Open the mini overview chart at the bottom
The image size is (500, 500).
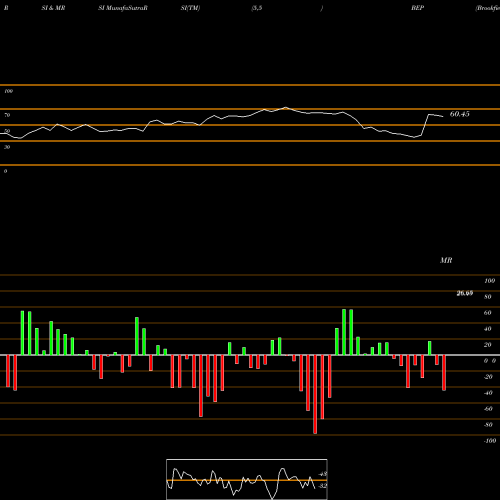coord(247,479)
